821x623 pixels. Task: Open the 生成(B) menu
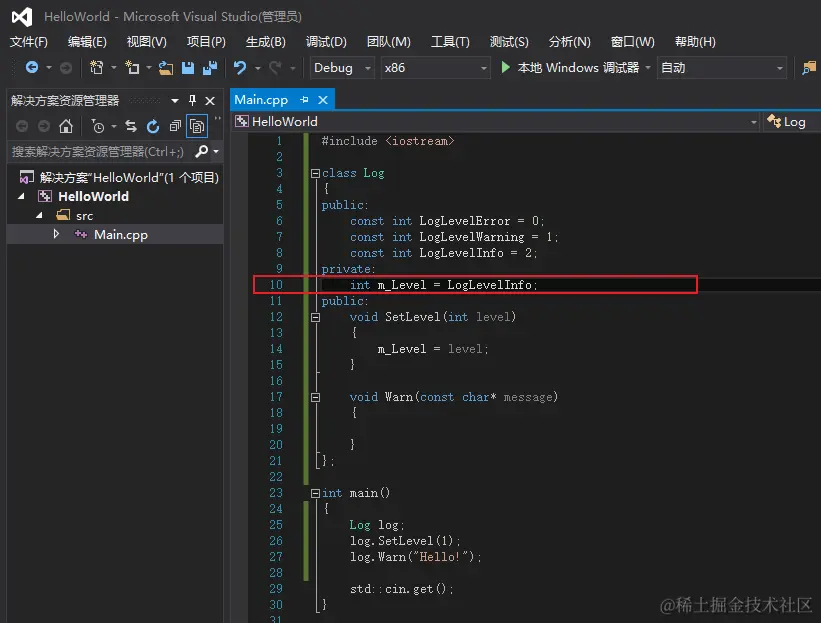coord(265,42)
